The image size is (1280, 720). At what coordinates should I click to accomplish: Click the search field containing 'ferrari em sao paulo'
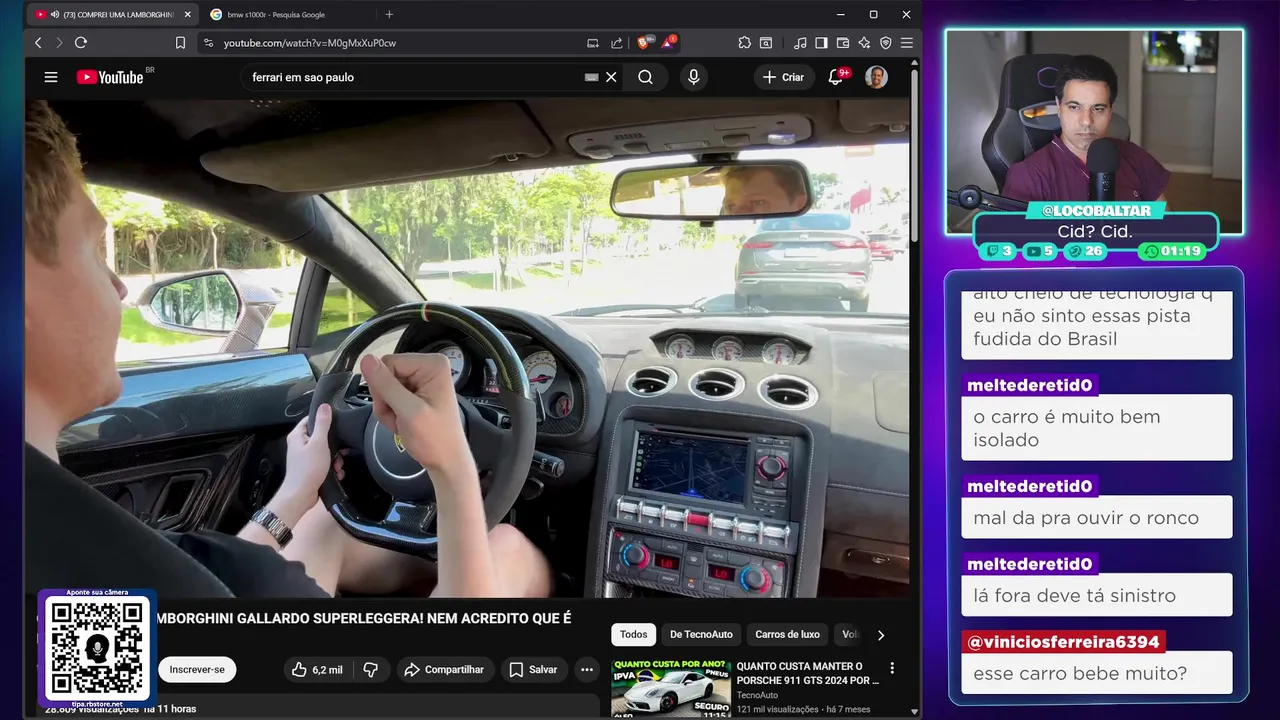(415, 77)
